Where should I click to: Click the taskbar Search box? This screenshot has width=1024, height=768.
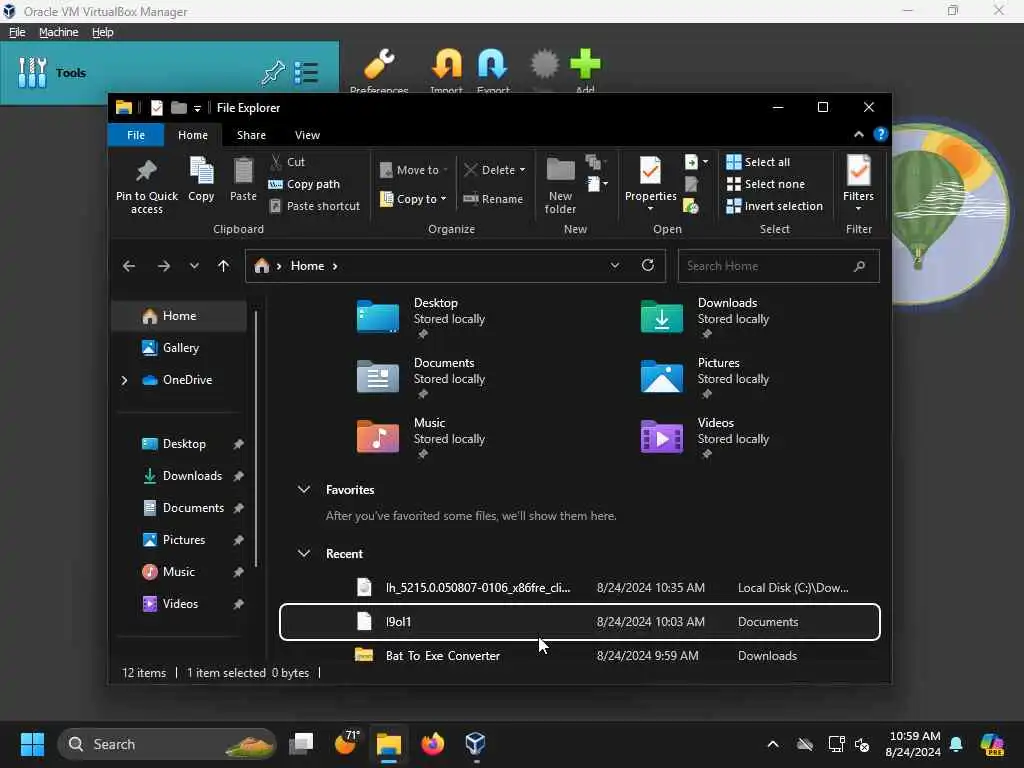coord(167,744)
